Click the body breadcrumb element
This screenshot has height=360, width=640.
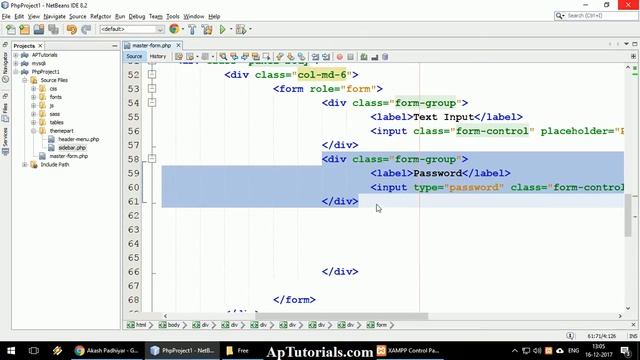click(x=169, y=325)
